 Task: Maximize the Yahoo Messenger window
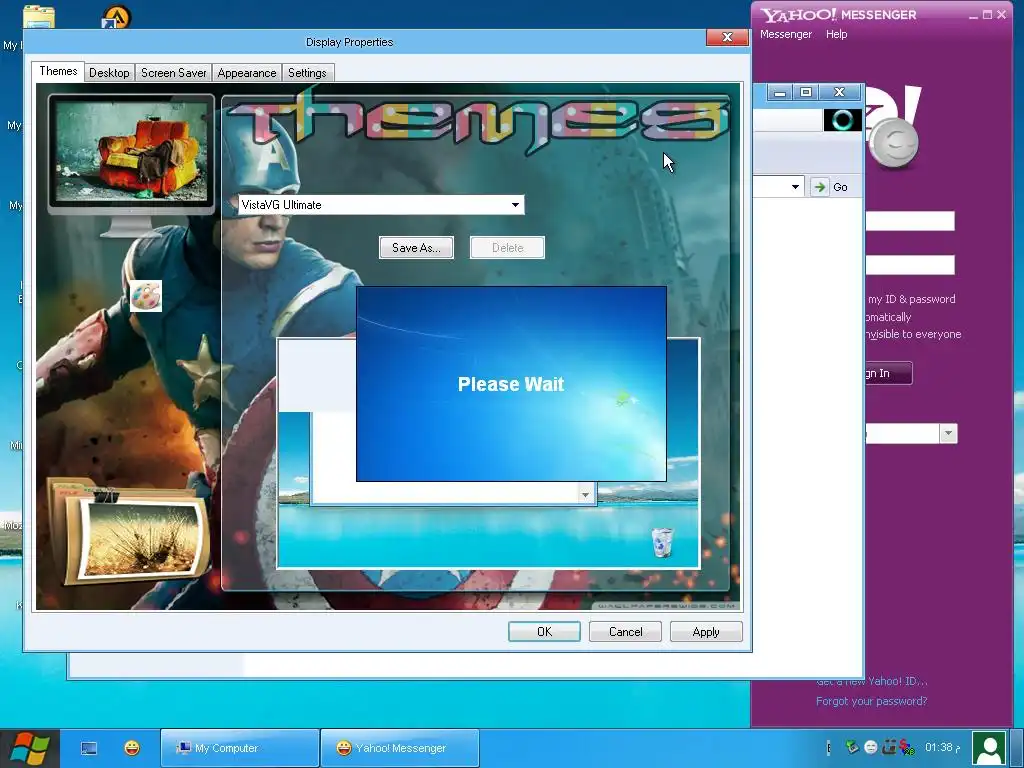[987, 14]
